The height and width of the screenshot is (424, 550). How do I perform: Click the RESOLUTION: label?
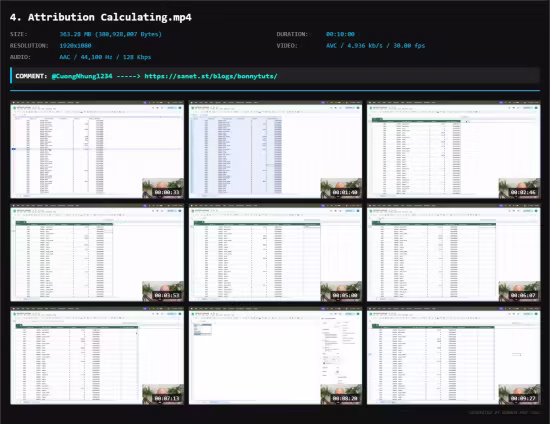pos(29,46)
